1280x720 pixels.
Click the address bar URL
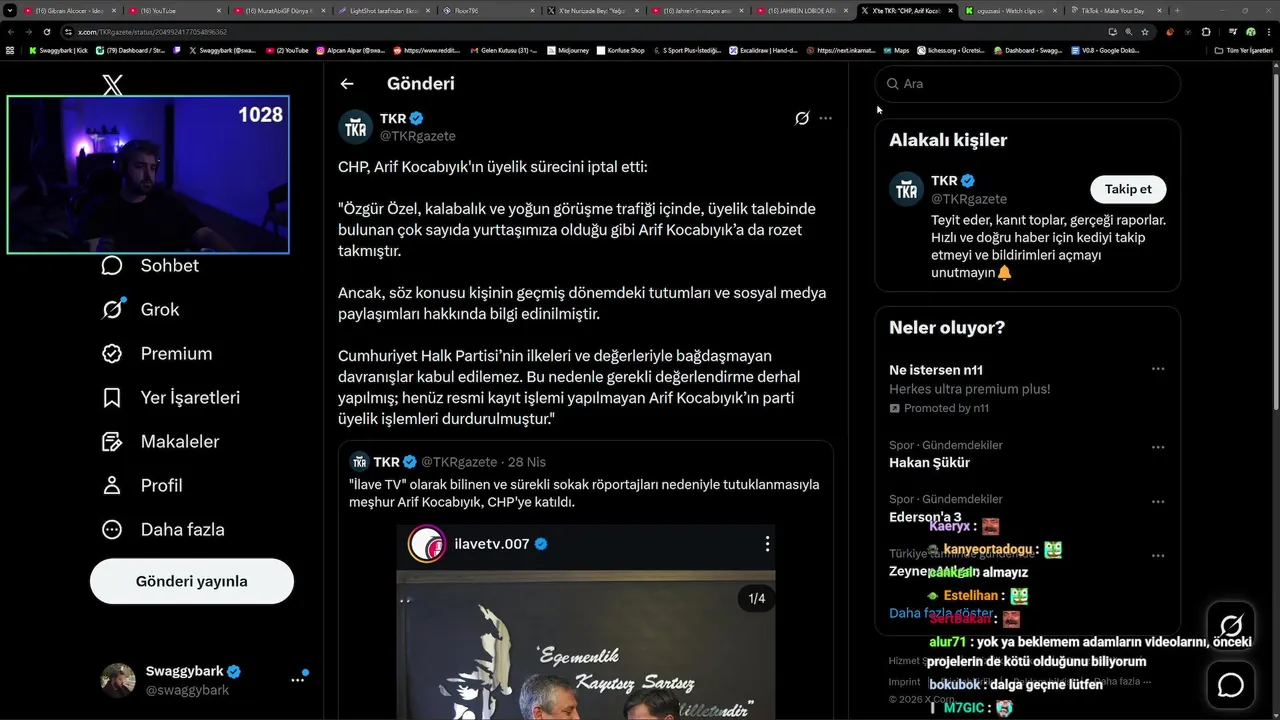pyautogui.click(x=152, y=32)
